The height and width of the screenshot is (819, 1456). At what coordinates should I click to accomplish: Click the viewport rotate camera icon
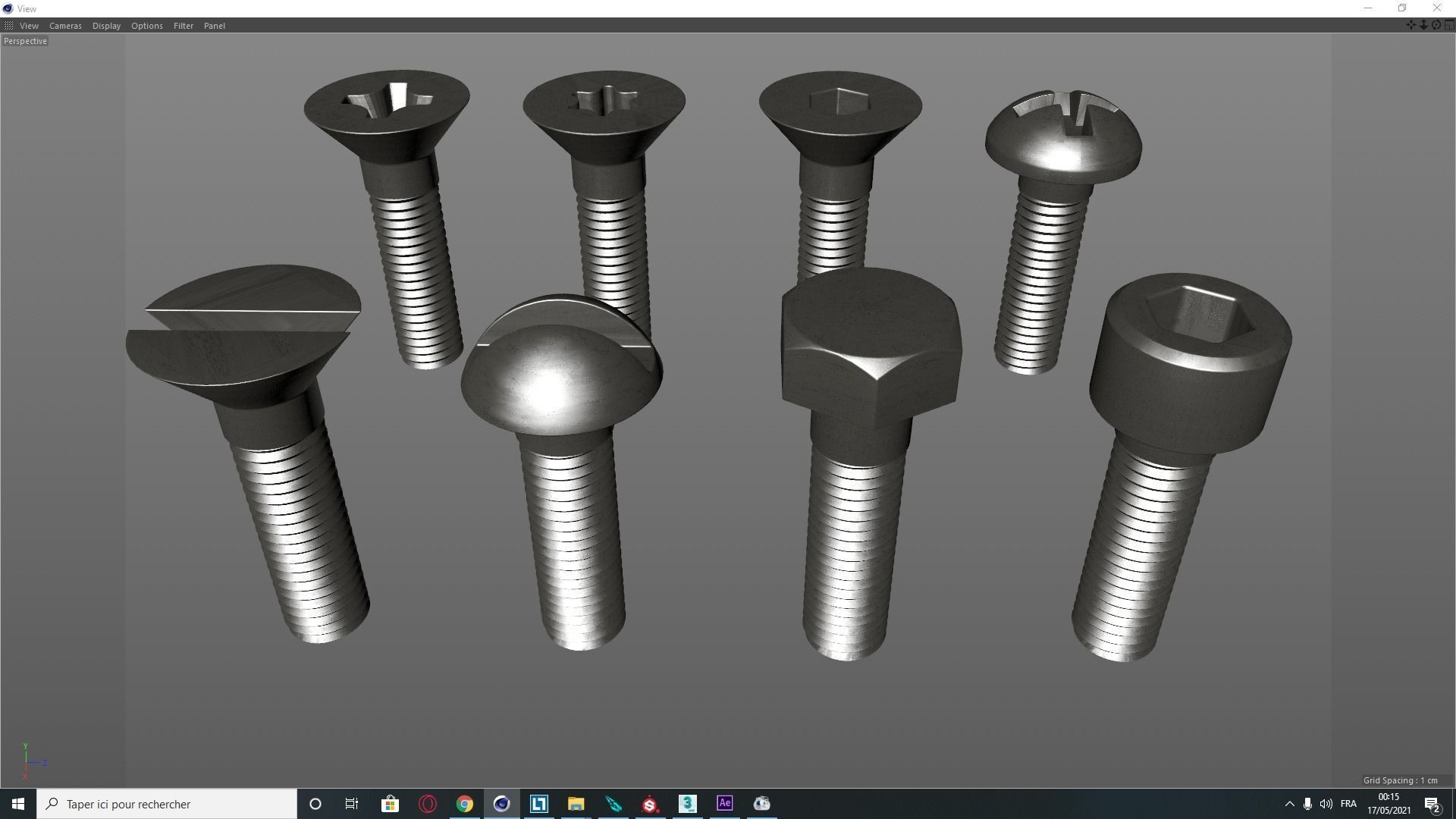point(1436,25)
